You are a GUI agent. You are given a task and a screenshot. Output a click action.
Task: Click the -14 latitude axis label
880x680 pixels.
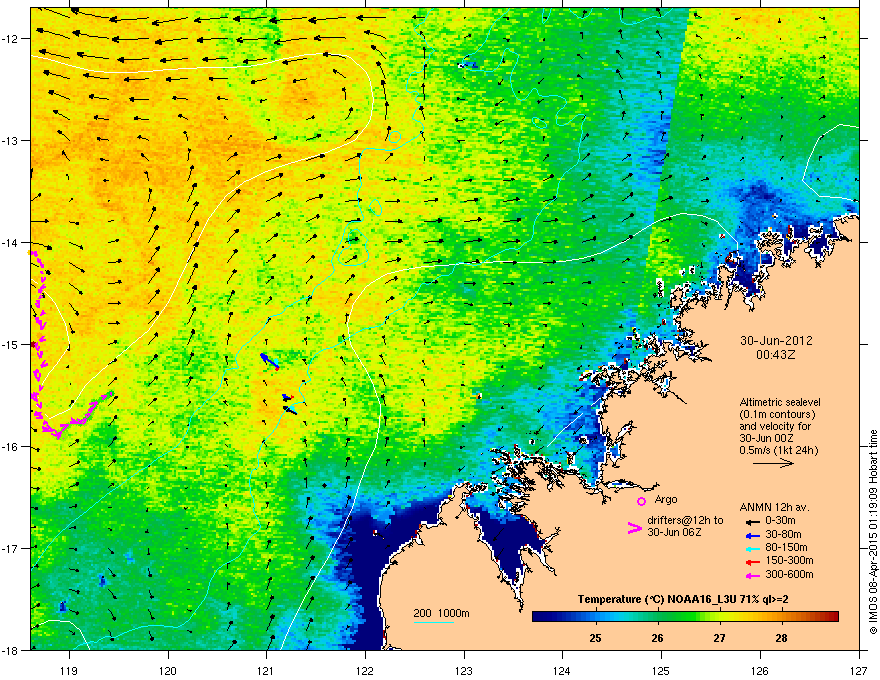click(10, 242)
